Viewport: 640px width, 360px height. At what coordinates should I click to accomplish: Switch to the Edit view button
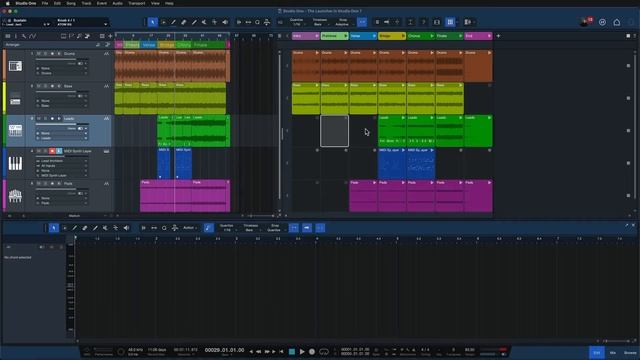click(x=597, y=352)
